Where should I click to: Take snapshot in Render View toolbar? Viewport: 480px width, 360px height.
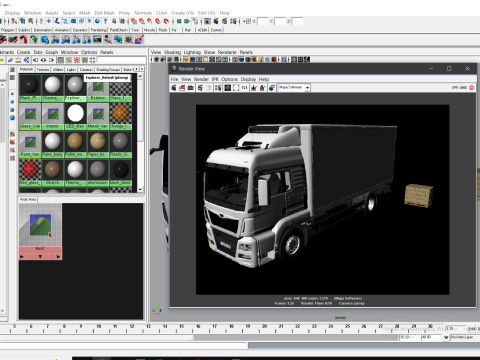pos(190,88)
